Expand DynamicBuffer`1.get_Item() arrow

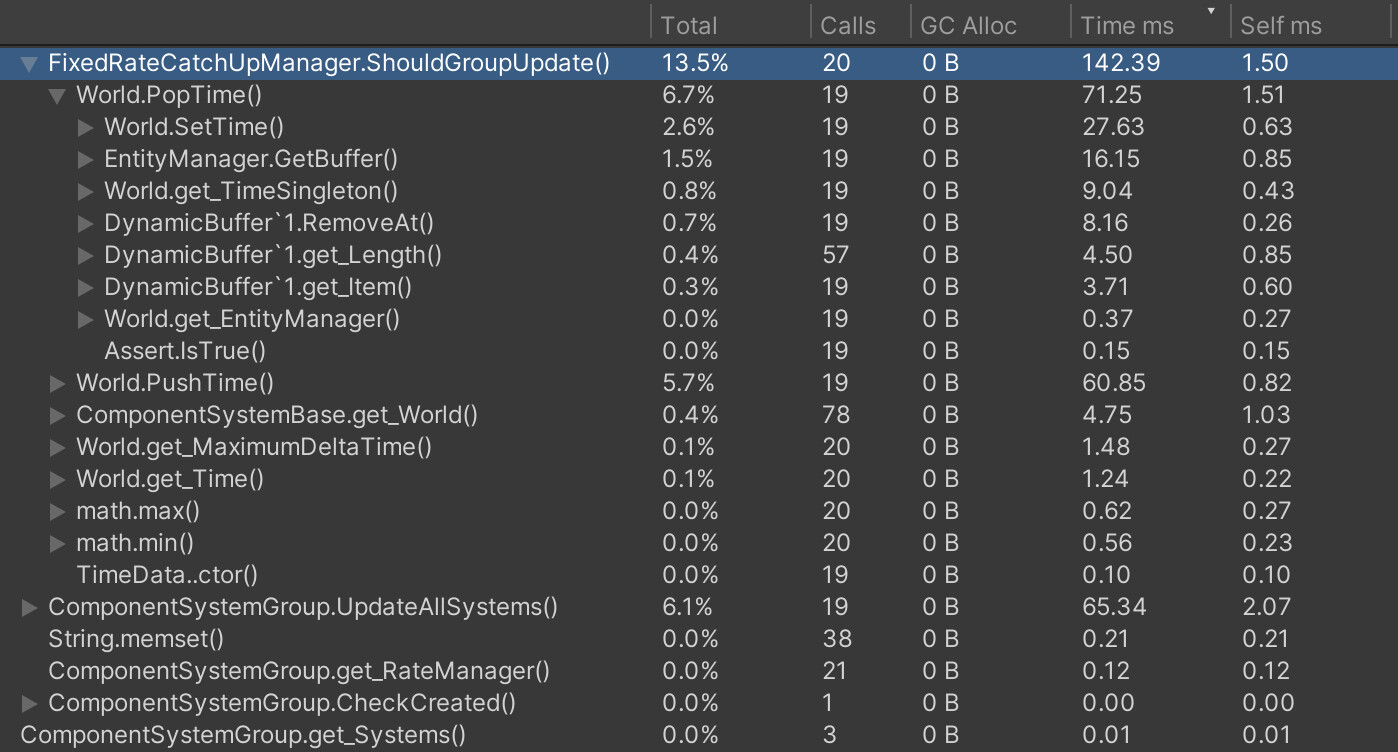coord(85,288)
